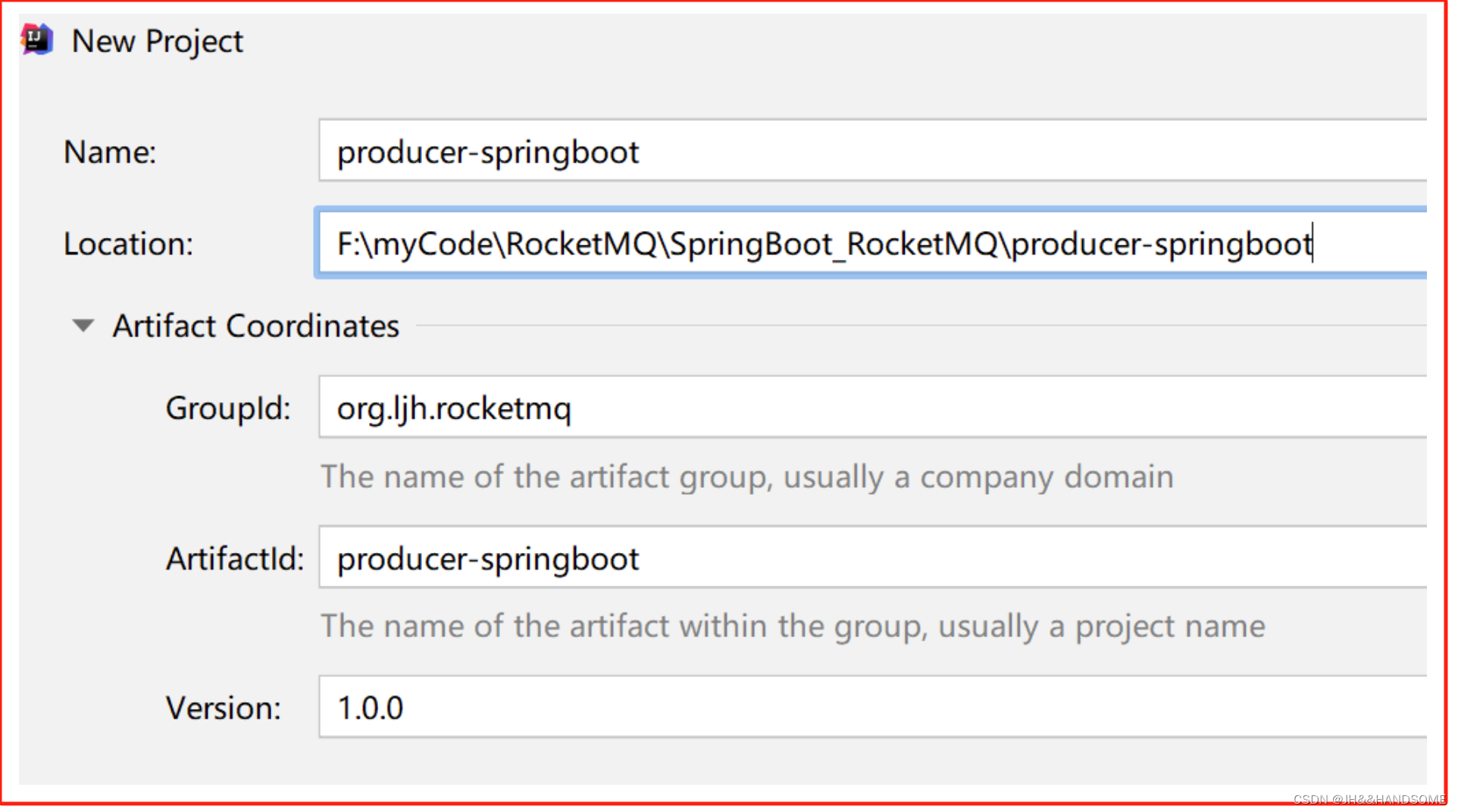Click the GroupId company domain hint text
Screen dimensions: 1458x812
point(746,477)
